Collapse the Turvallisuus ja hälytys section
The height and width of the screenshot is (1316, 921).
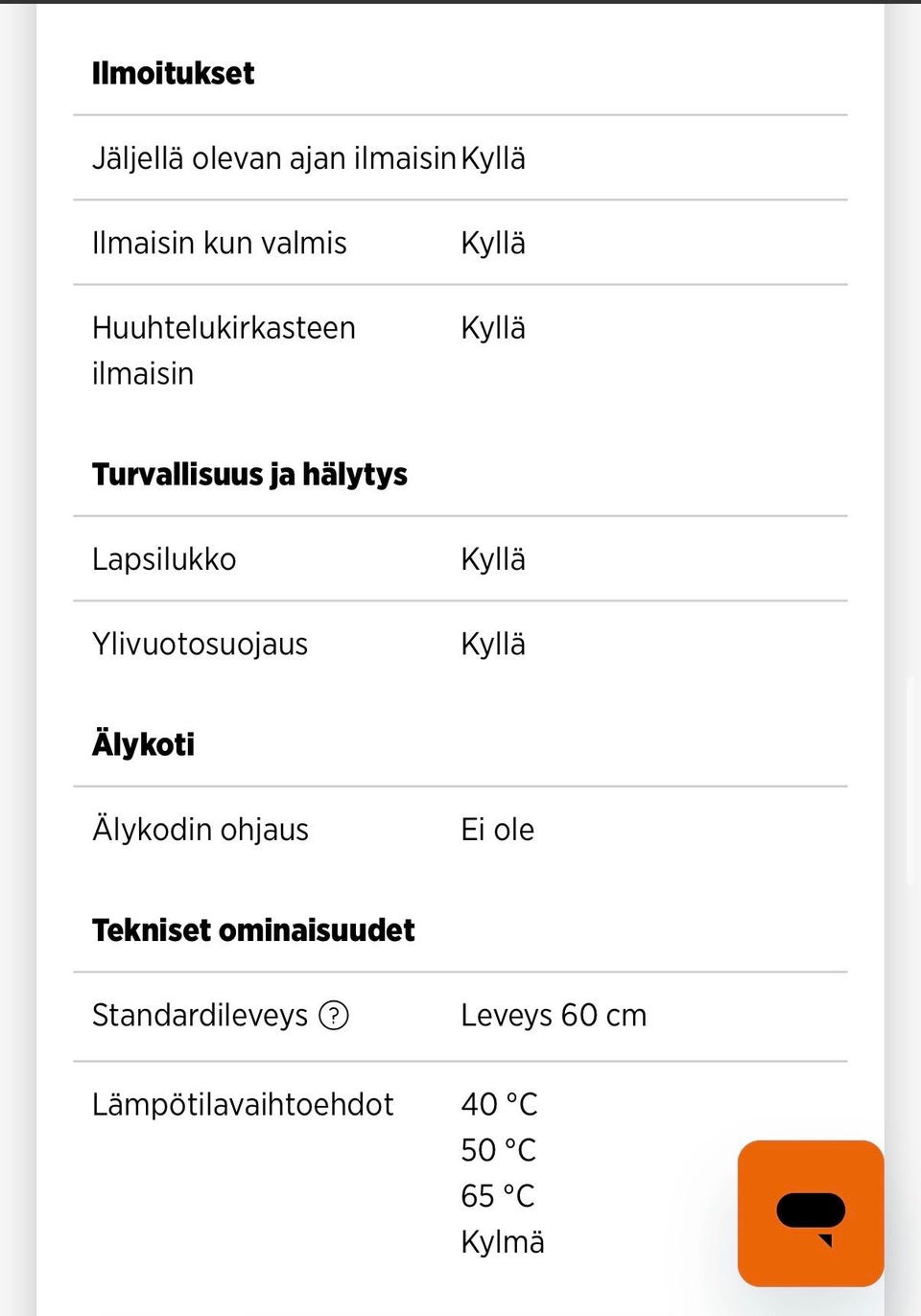click(249, 474)
